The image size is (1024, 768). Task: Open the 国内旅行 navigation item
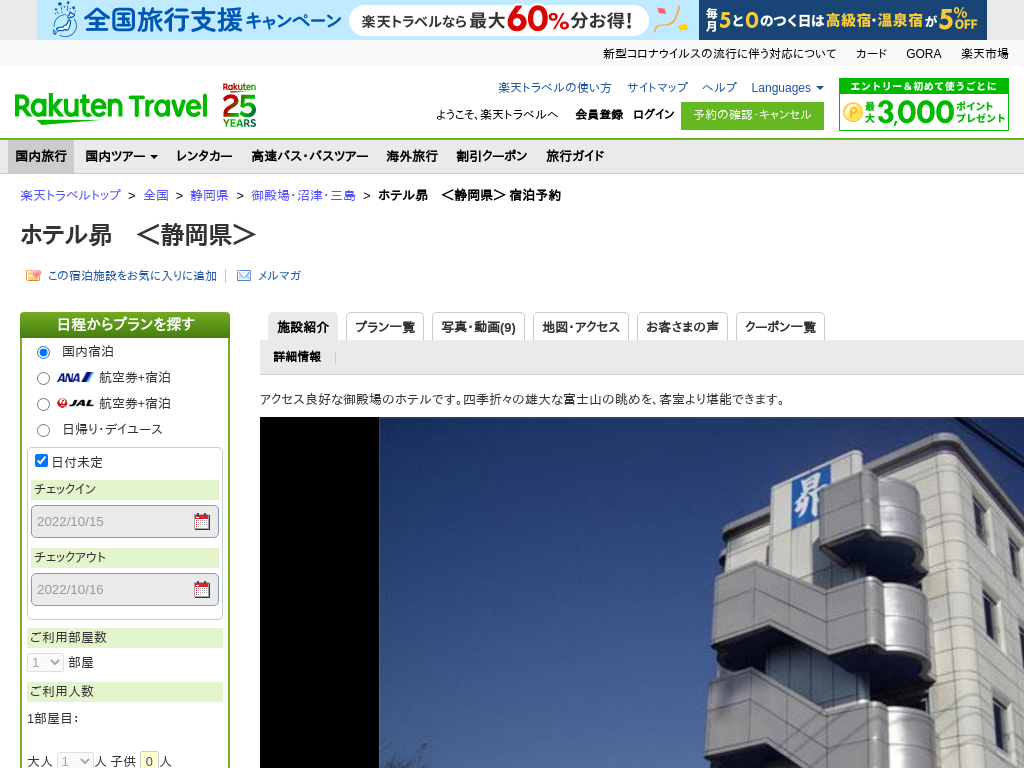click(41, 156)
